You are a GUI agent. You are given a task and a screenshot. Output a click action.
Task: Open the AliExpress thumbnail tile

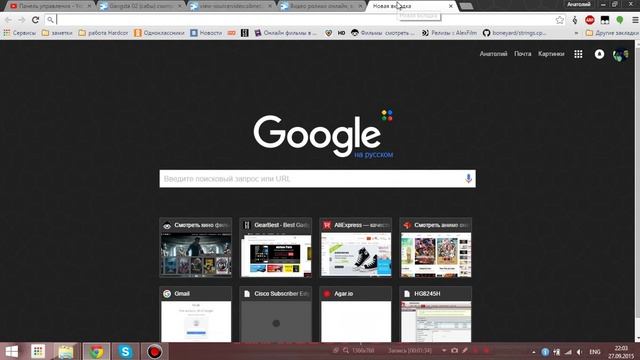point(356,248)
